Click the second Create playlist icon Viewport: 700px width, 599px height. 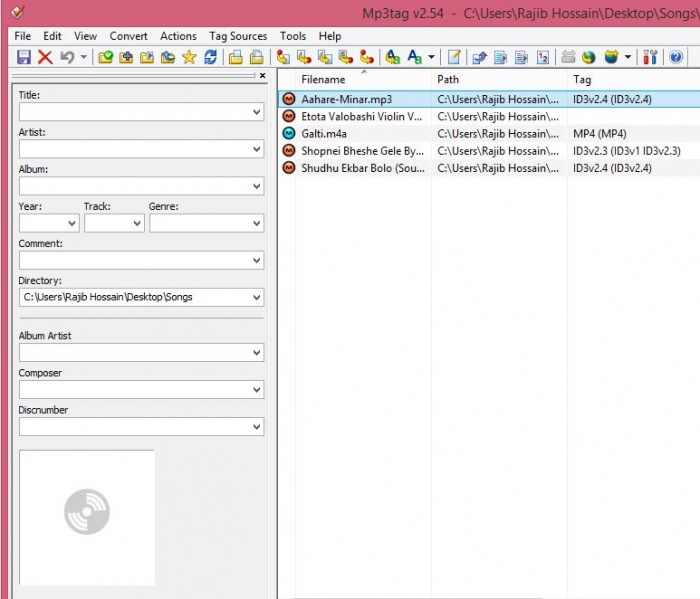pos(521,57)
